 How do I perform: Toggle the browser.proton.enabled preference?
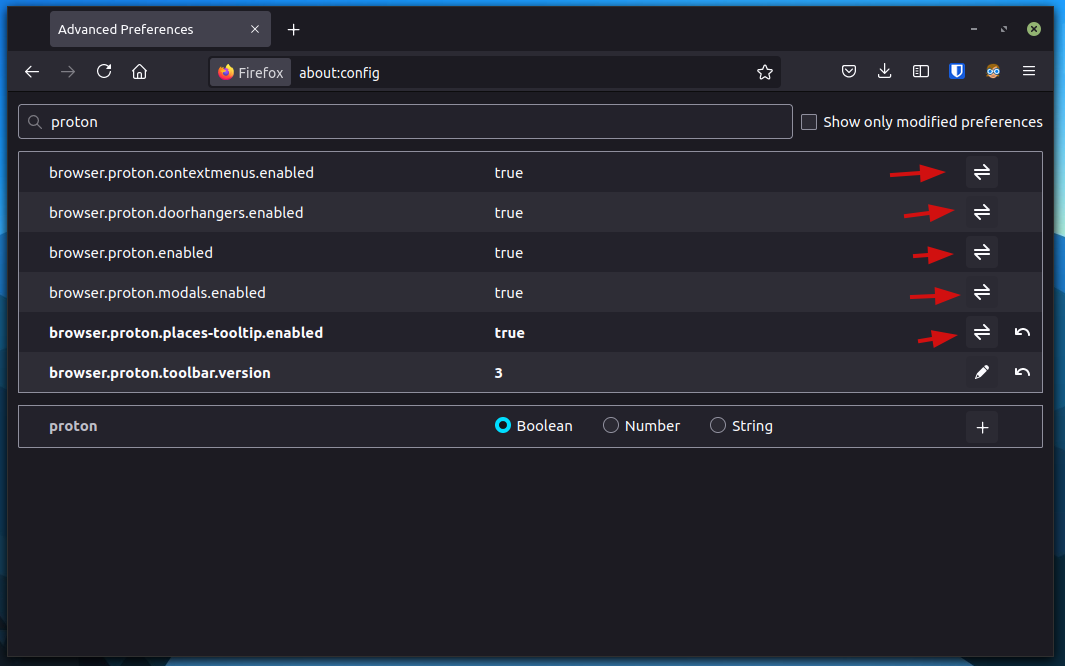(981, 252)
